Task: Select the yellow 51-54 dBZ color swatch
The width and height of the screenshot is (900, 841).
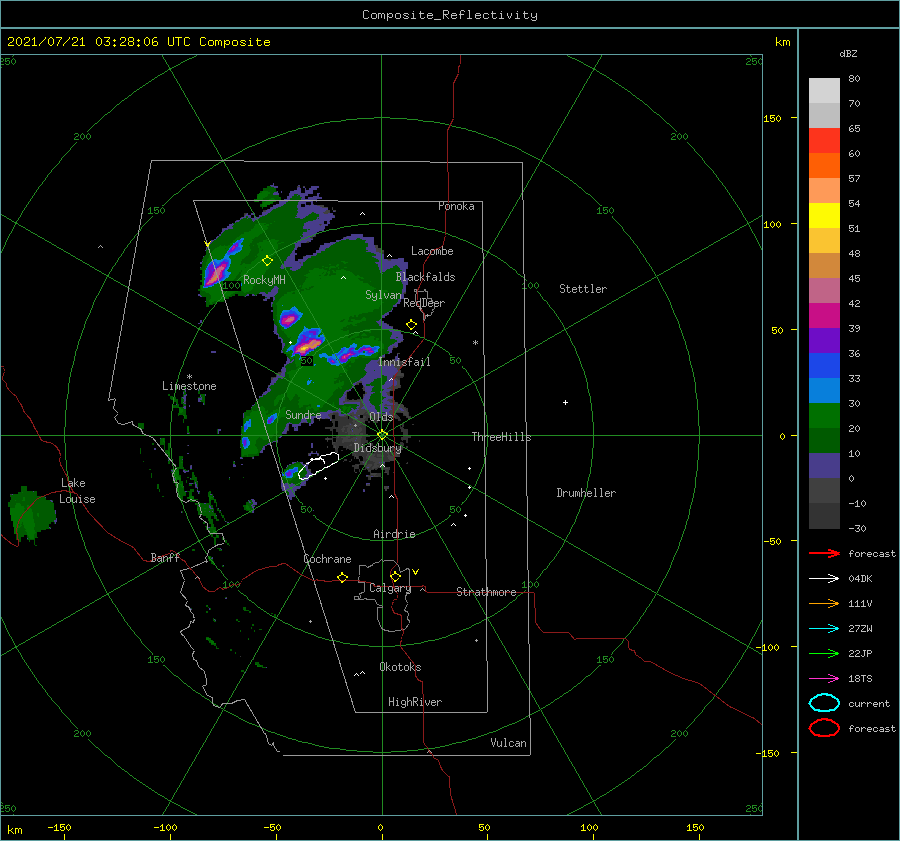Action: [824, 216]
